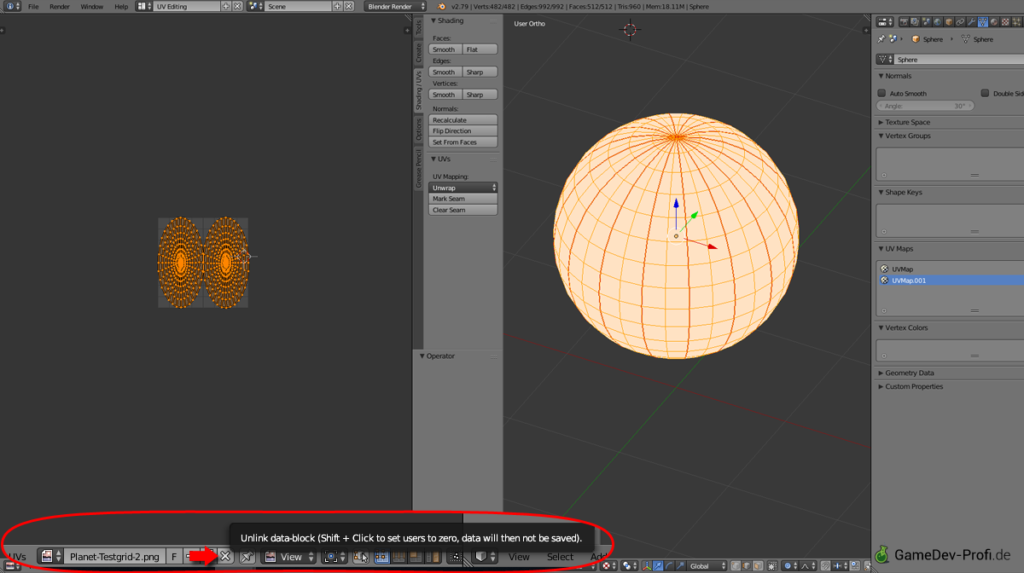Open the World properties tab globe icon
1024x573 pixels.
937,22
